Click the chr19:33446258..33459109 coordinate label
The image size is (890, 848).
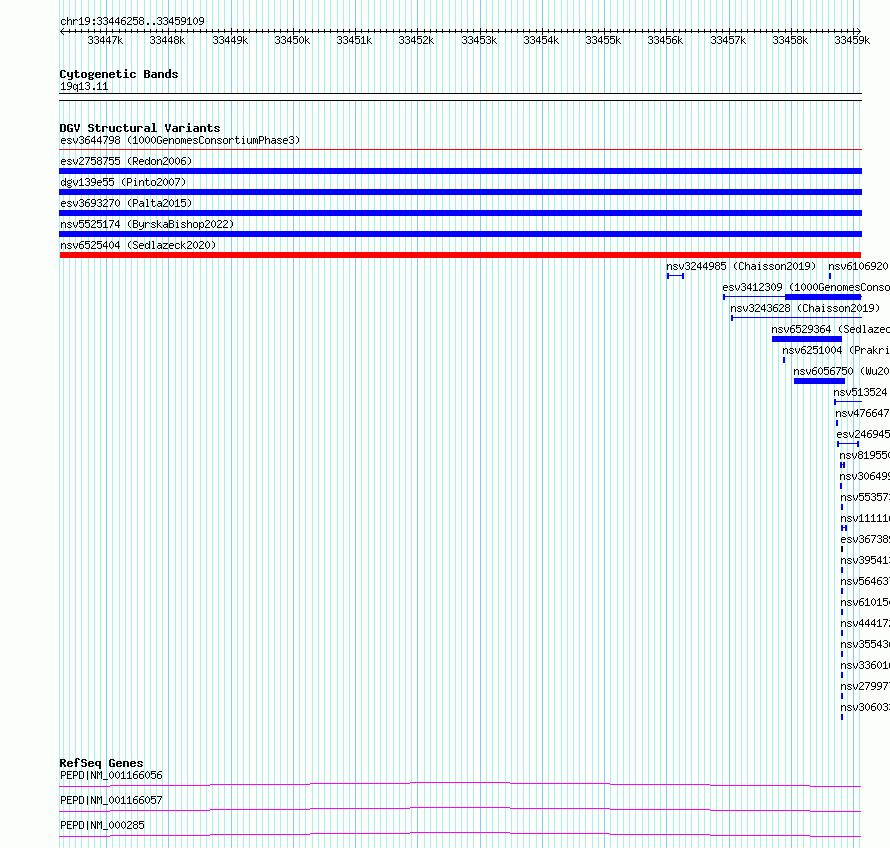(132, 21)
